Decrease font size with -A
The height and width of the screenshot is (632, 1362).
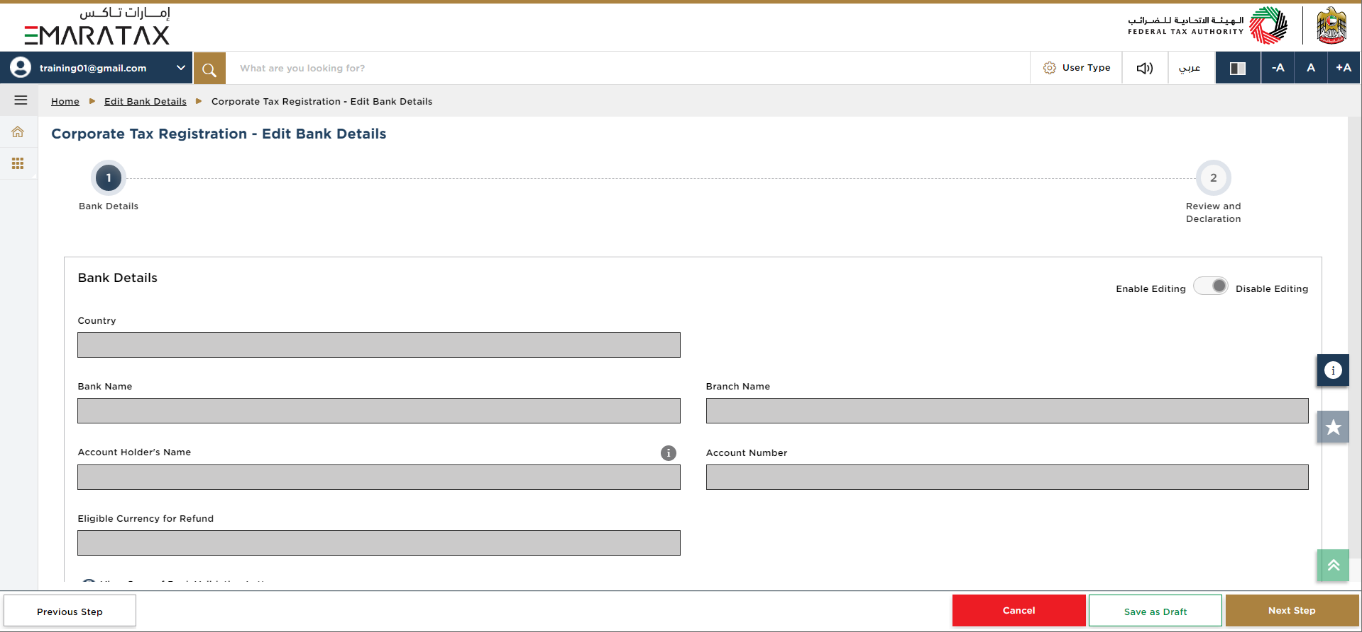(x=1278, y=68)
